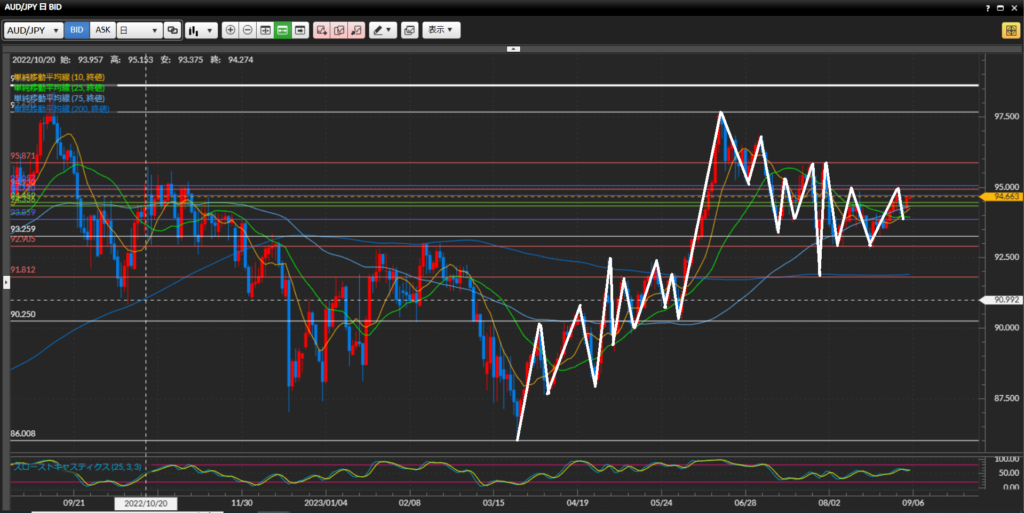Image resolution: width=1024 pixels, height=513 pixels.
Task: Zoom out with the minus magnifier icon
Action: pyautogui.click(x=248, y=30)
